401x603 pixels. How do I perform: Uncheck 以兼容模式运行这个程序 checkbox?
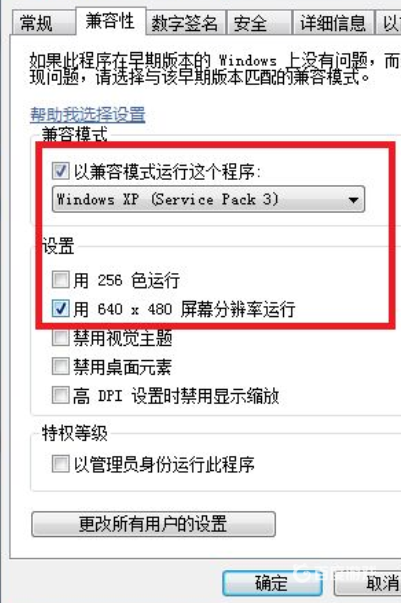coord(61,171)
